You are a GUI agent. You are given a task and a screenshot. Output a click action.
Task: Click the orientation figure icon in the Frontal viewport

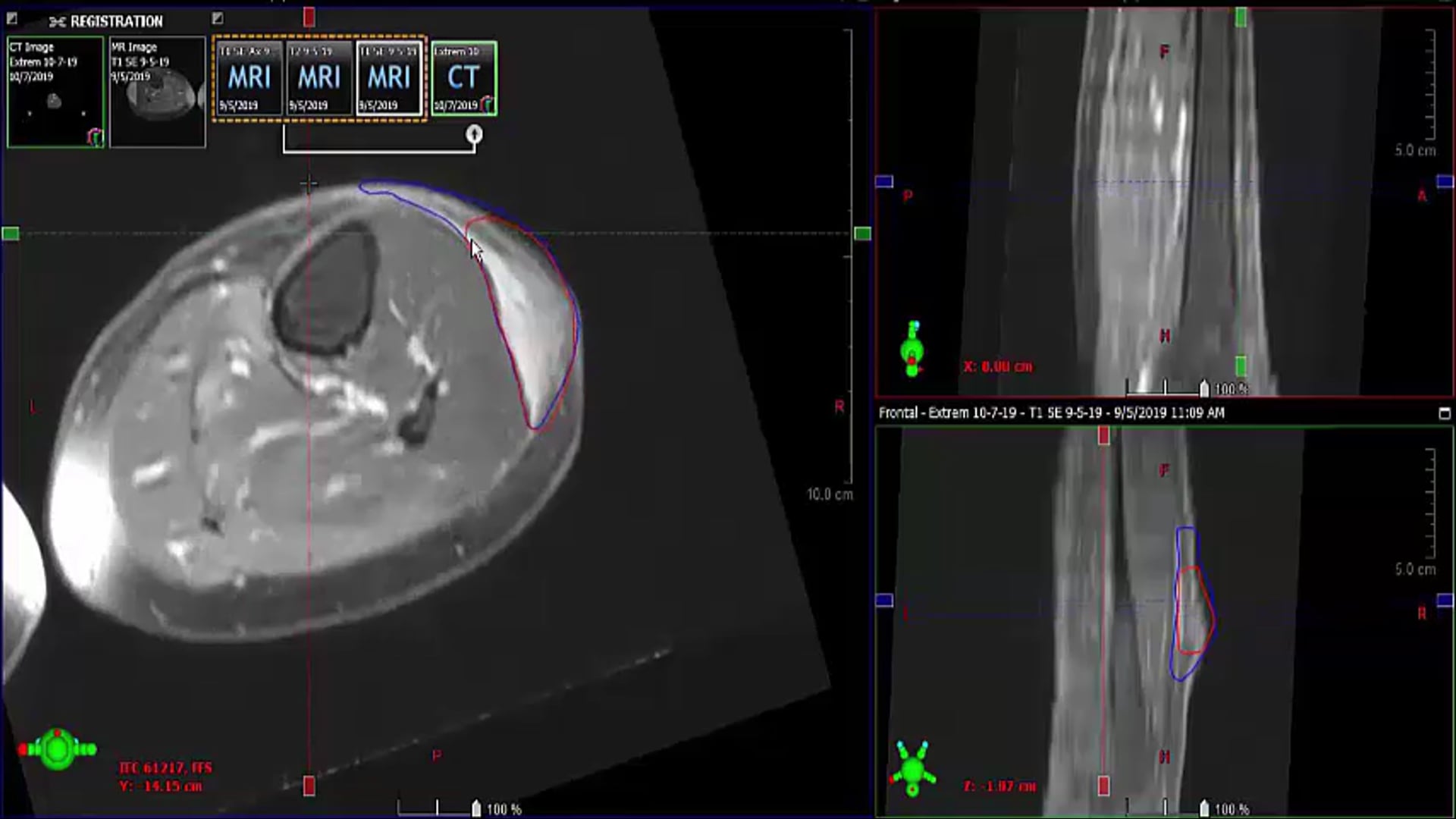[x=914, y=767]
